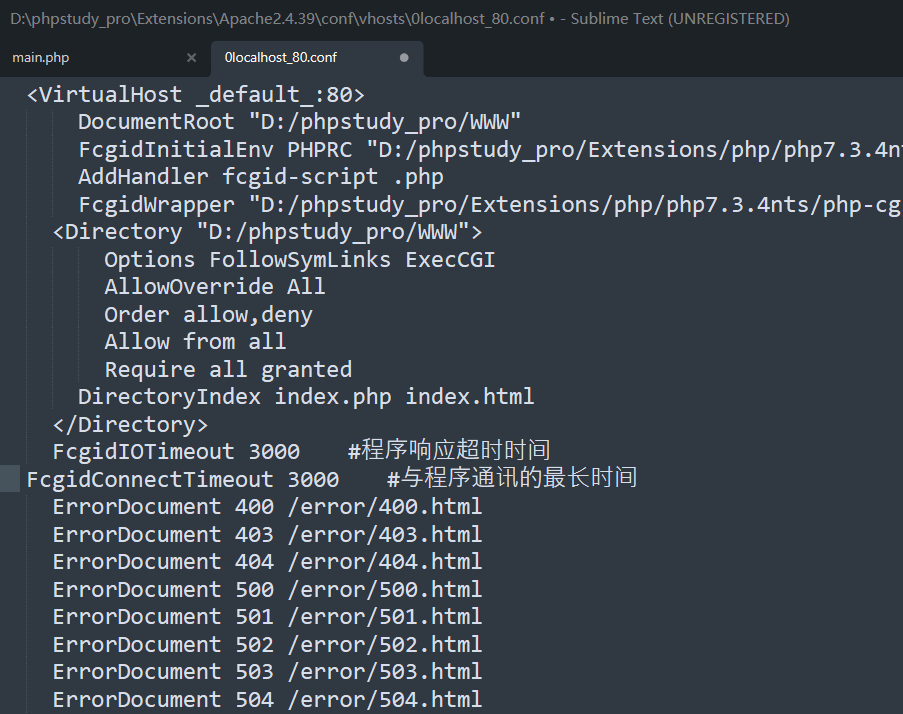The width and height of the screenshot is (903, 714).
Task: Click the unsaved dot on 0localhost_80.conf tab
Action: click(x=404, y=58)
